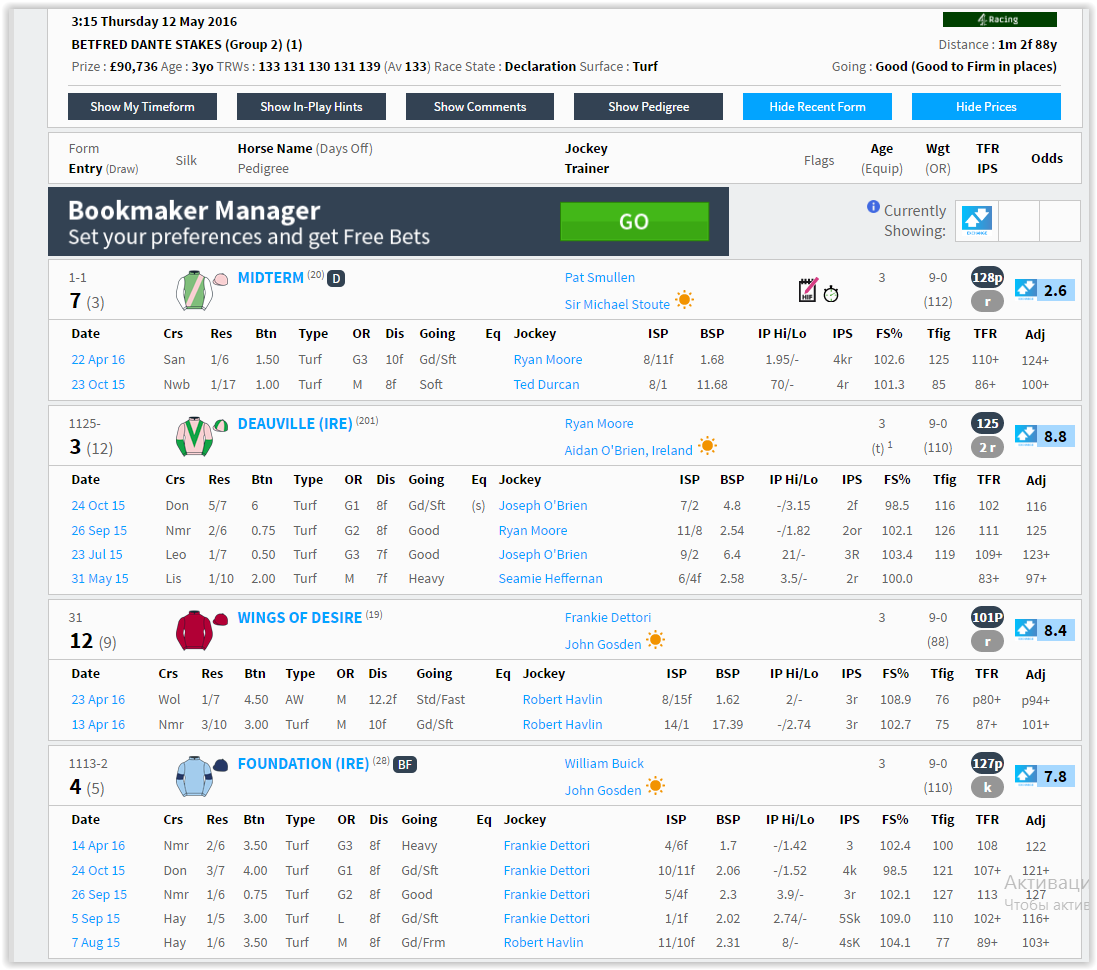Click the Racing logo at top right
Image resolution: width=1097 pixels, height=970 pixels.
1000,20
